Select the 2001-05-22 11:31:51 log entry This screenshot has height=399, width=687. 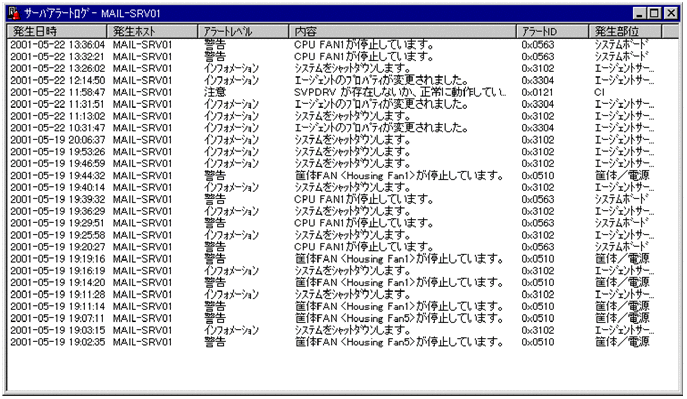pyautogui.click(x=342, y=104)
